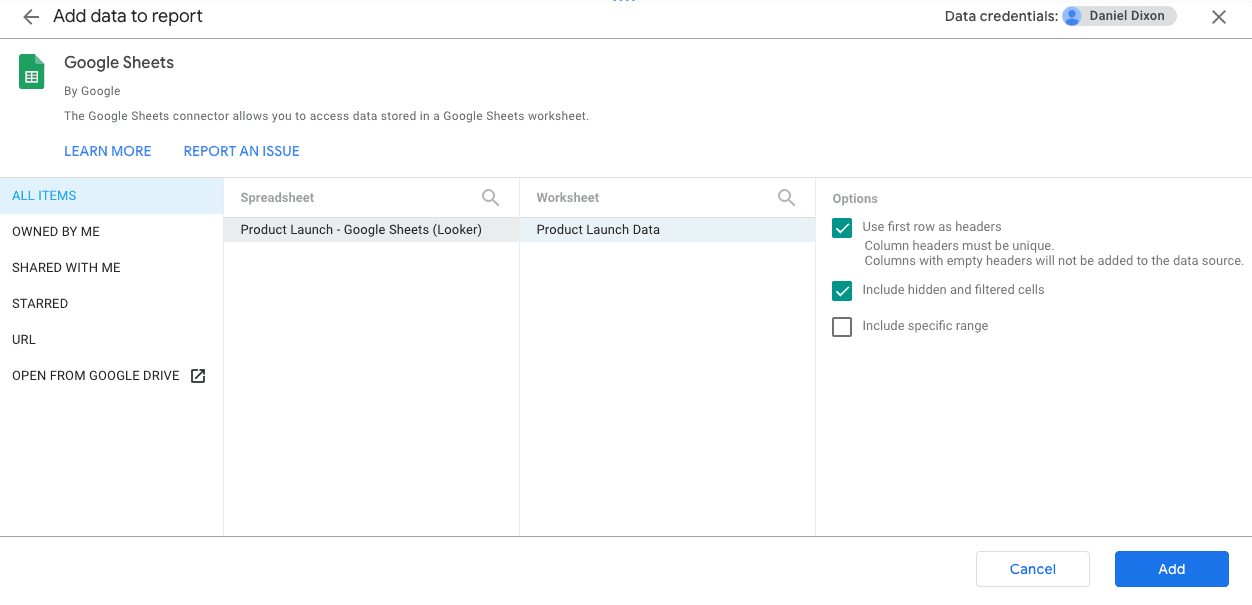
Task: Pick the Product Launch Data worksheet
Action: [667, 230]
